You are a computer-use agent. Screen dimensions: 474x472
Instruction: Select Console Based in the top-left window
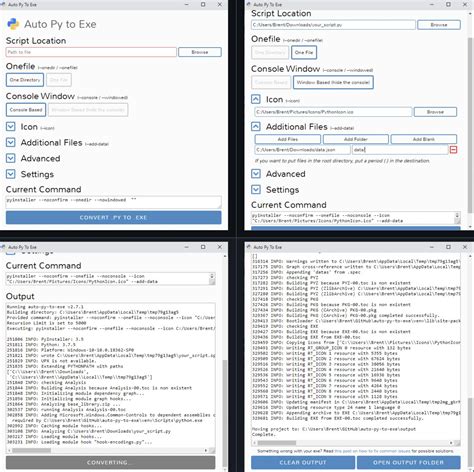[x=26, y=110]
